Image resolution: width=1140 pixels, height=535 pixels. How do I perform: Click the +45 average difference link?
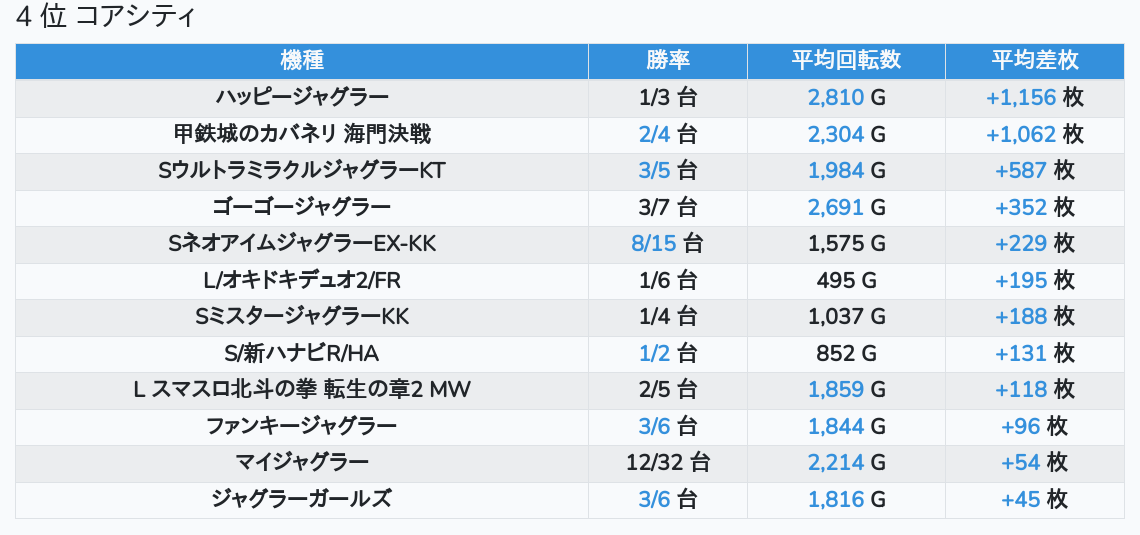click(1020, 500)
